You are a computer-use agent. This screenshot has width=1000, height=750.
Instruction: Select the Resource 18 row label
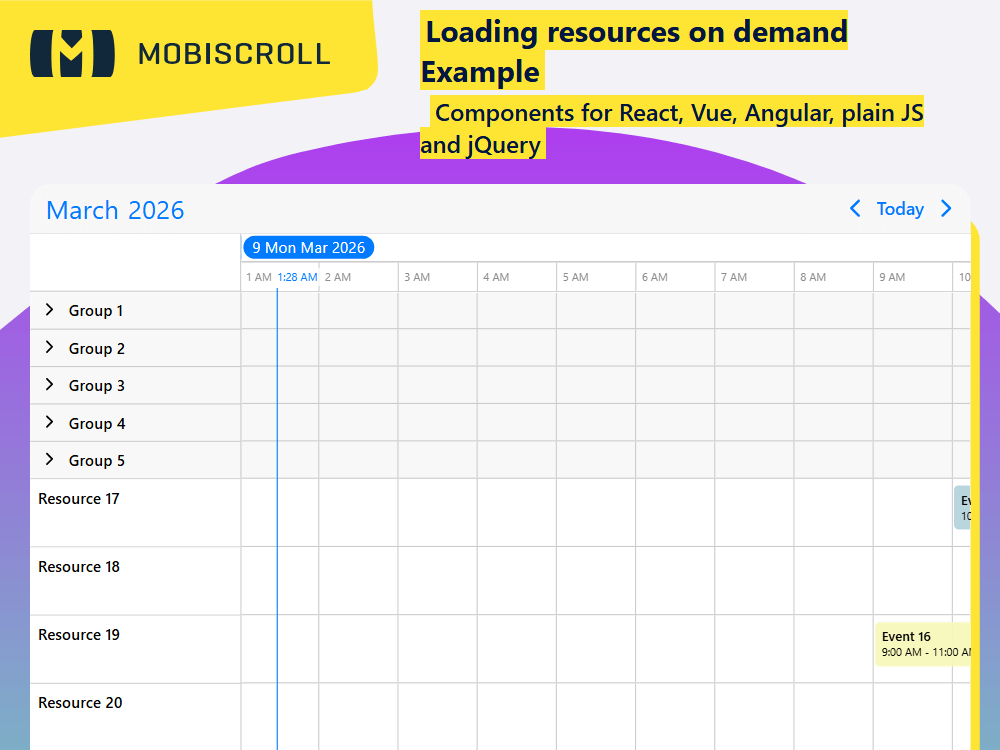click(79, 567)
